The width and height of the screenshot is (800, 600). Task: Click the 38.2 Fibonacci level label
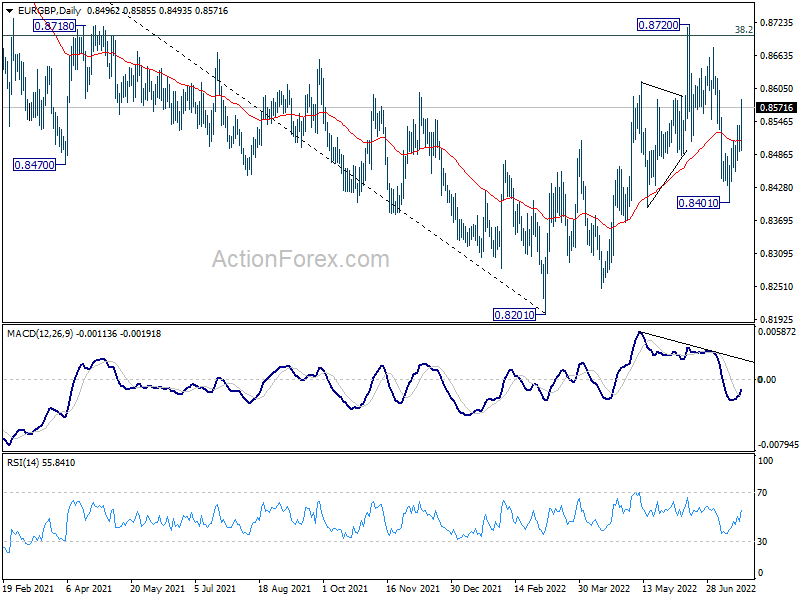point(743,30)
